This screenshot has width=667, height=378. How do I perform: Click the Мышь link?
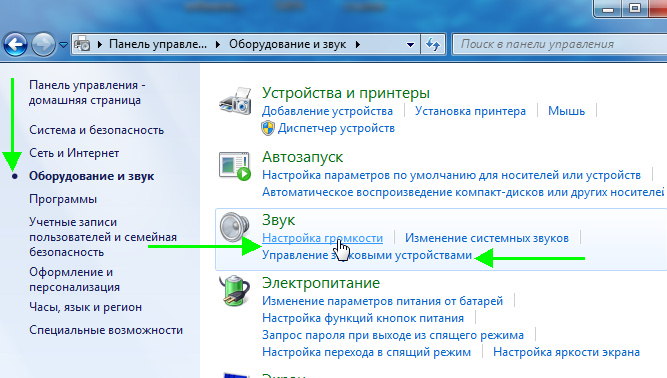566,111
